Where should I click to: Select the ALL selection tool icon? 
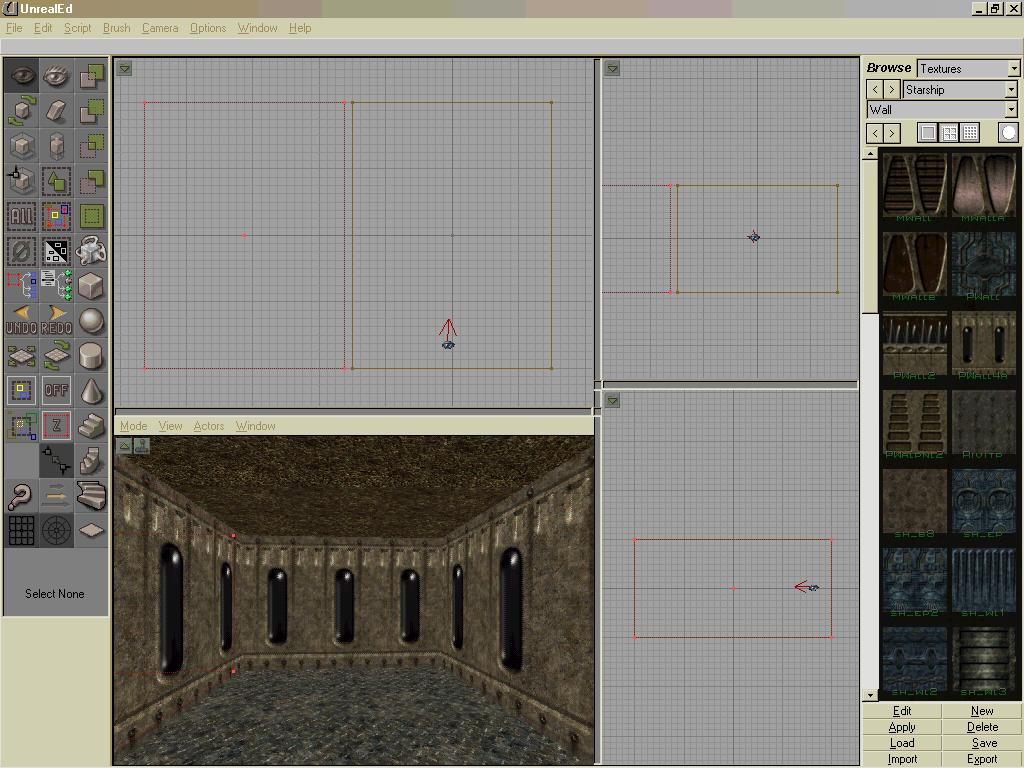(21, 216)
